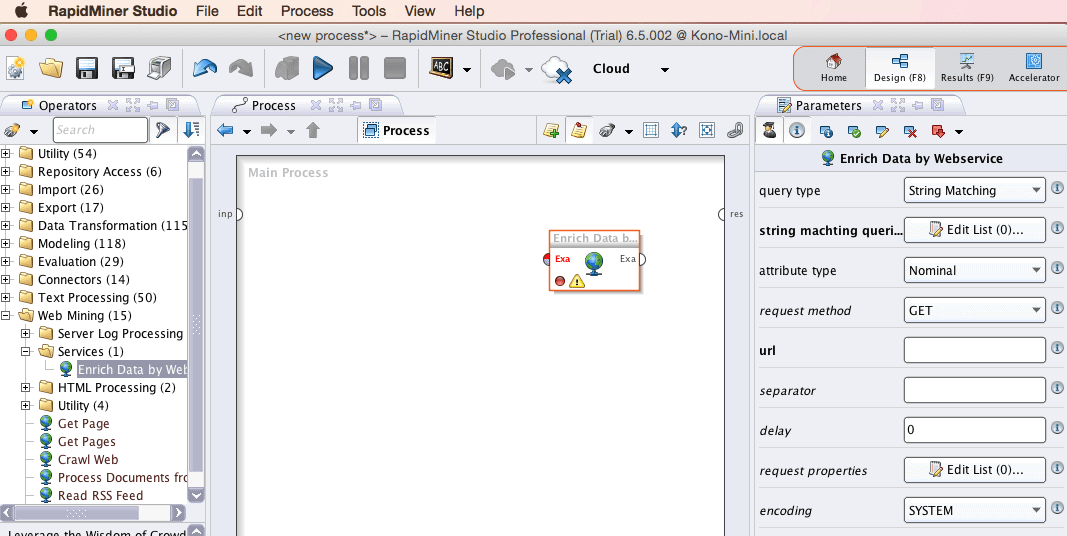
Task: Show execution order with arrows-question icon
Action: click(678, 131)
